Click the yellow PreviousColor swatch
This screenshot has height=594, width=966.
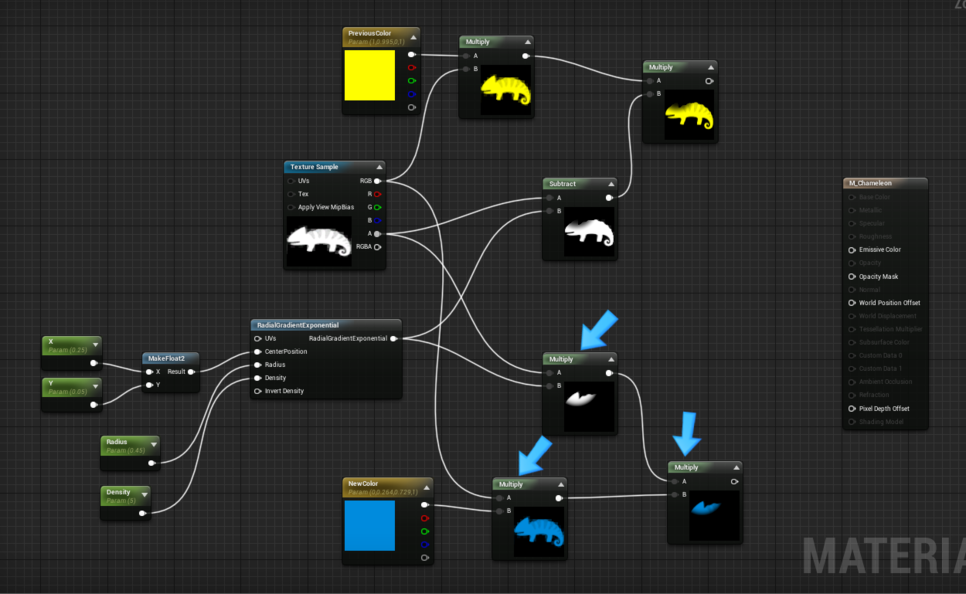point(370,75)
